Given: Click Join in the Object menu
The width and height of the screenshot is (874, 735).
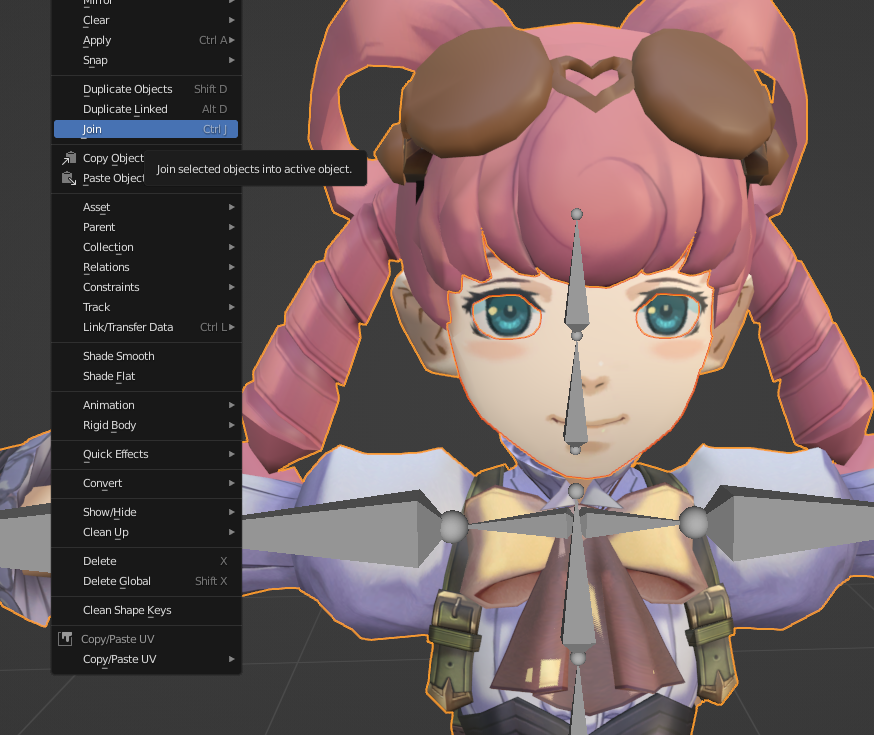Looking at the screenshot, I should 146,129.
